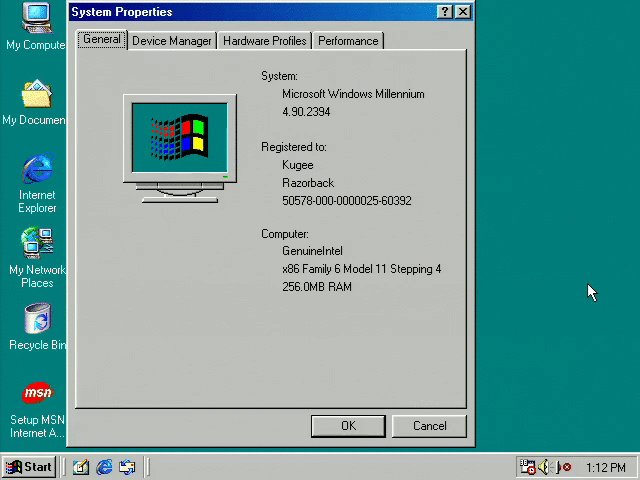This screenshot has width=640, height=480.
Task: Click tray icon with red circle
Action: click(x=564, y=467)
